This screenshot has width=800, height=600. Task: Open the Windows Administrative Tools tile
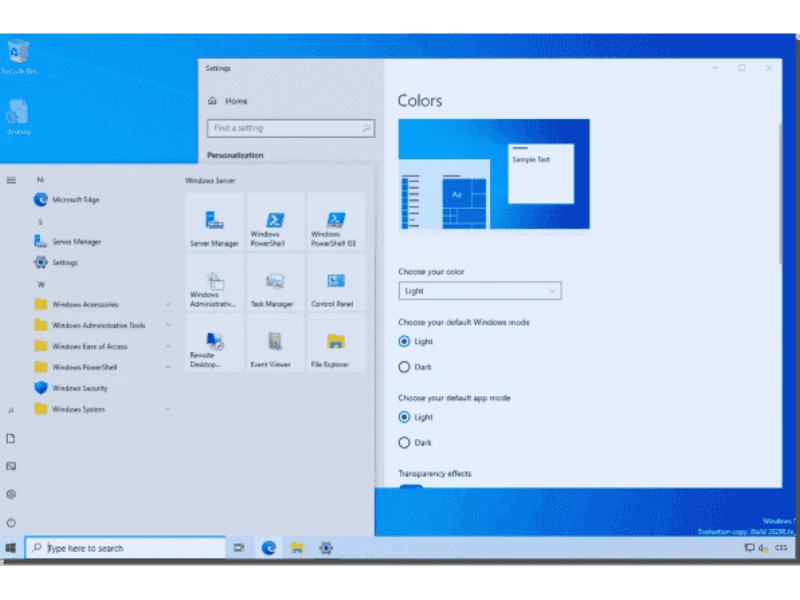pyautogui.click(x=214, y=283)
